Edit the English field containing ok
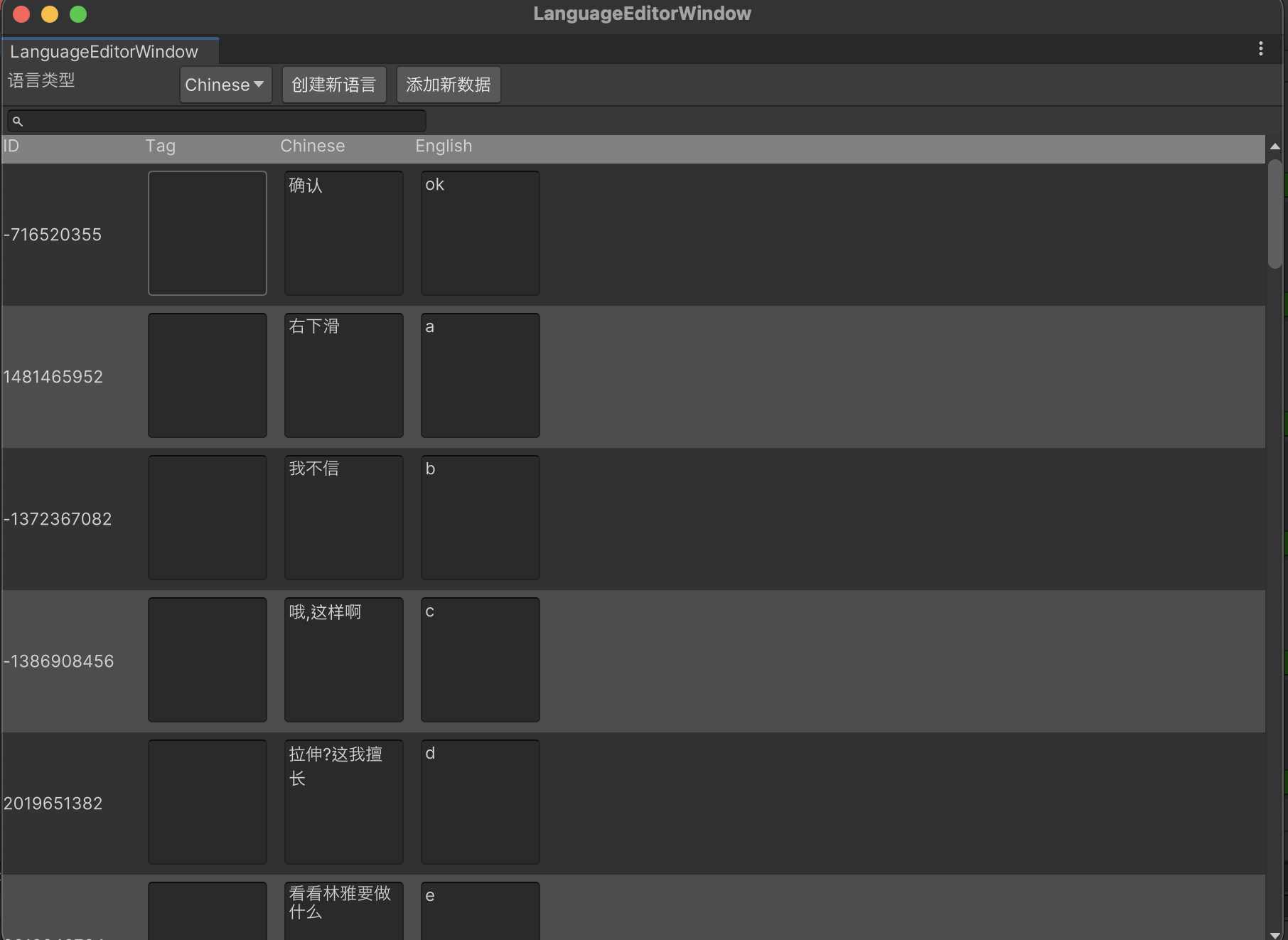Viewport: 1288px width, 940px height. tap(481, 233)
